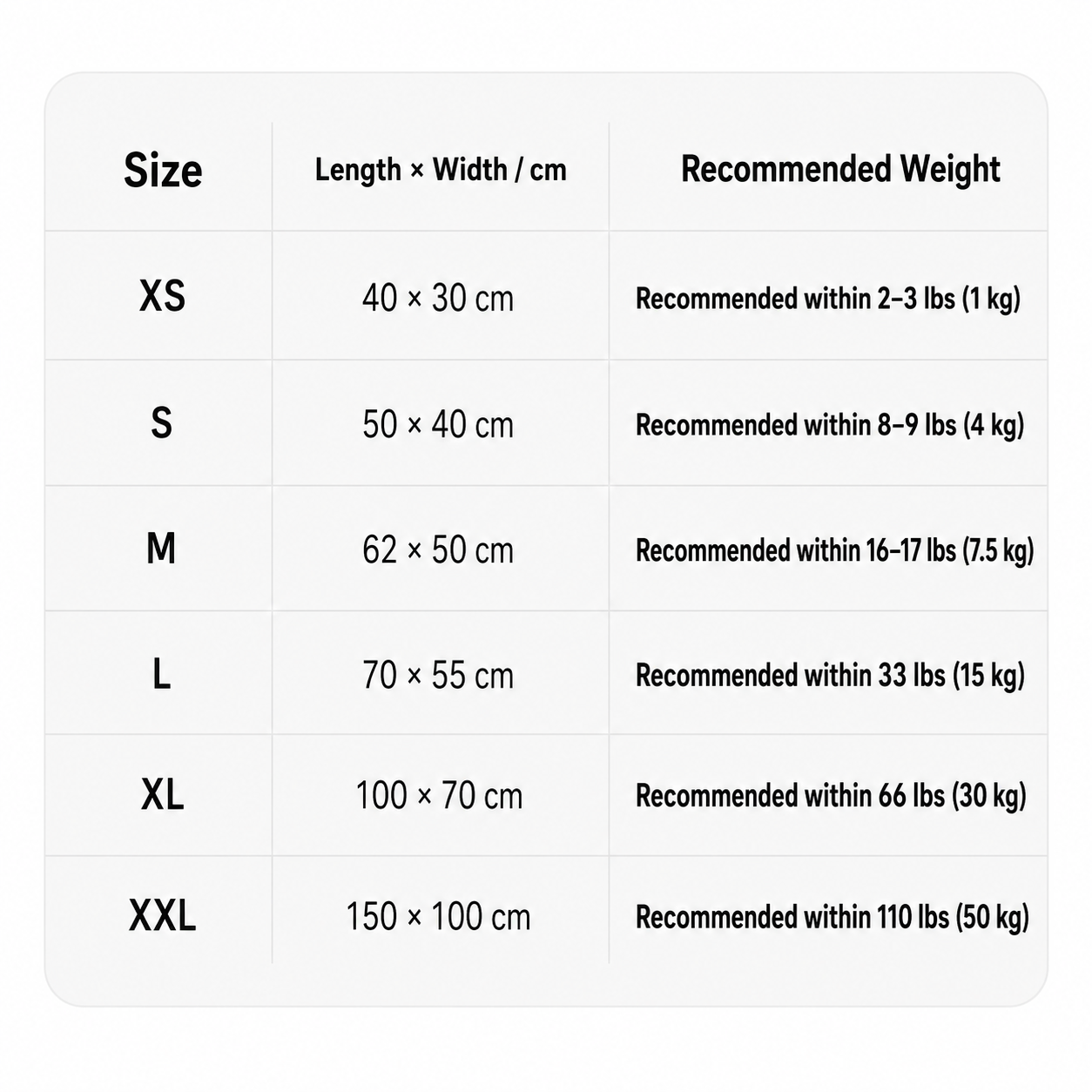The width and height of the screenshot is (1092, 1092).
Task: Click the 100 × 70 cm dimension cell
Action: [x=439, y=795]
